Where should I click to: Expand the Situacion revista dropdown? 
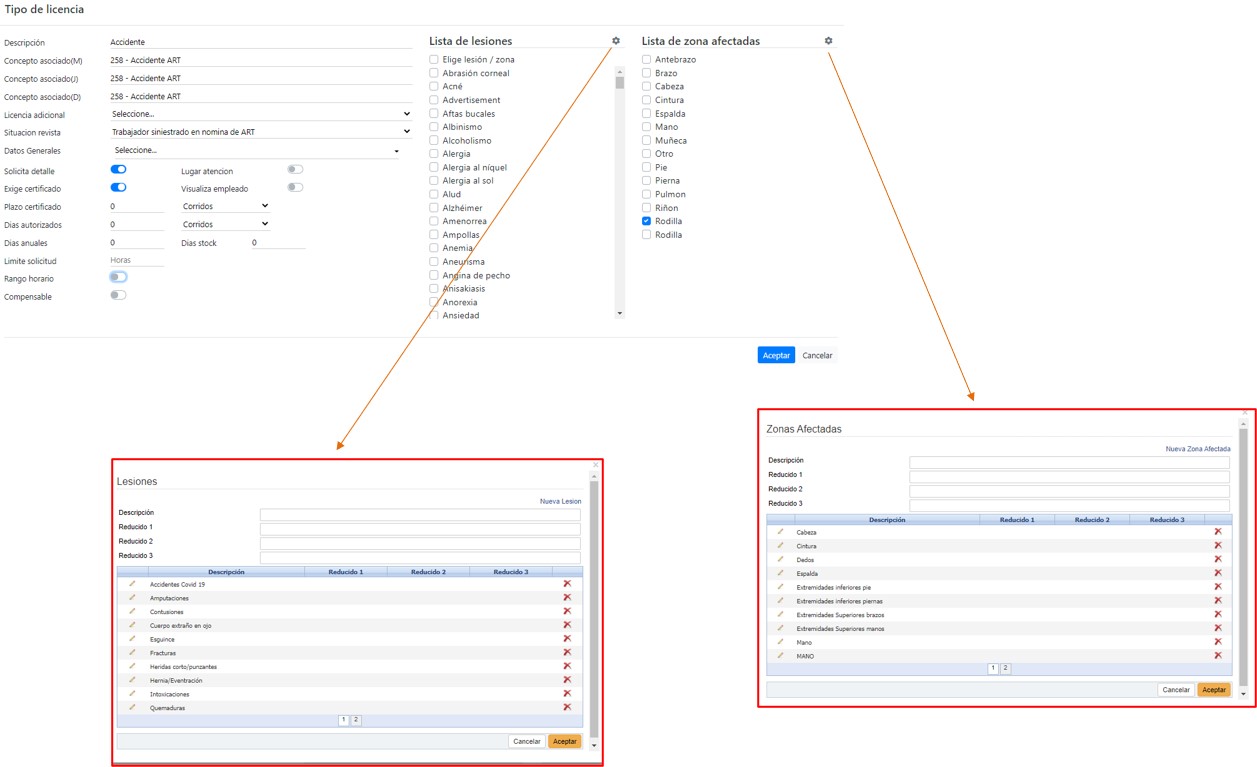click(260, 132)
